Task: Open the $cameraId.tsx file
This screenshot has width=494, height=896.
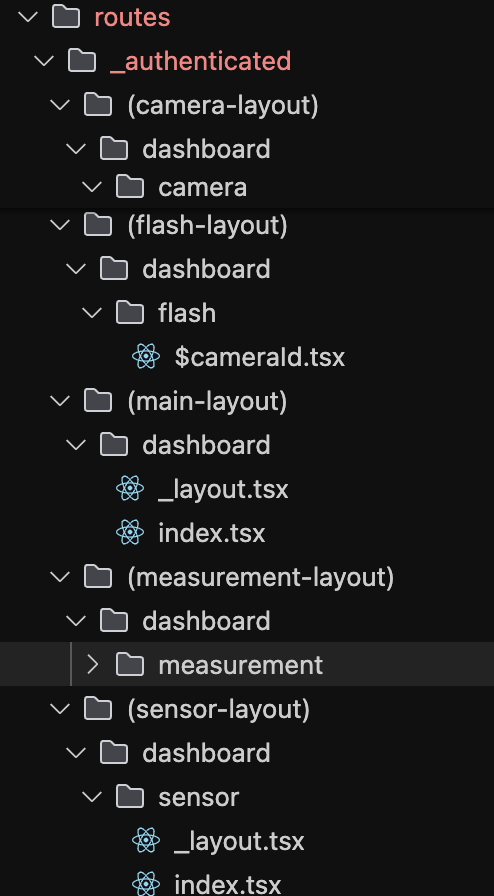Action: (x=260, y=357)
